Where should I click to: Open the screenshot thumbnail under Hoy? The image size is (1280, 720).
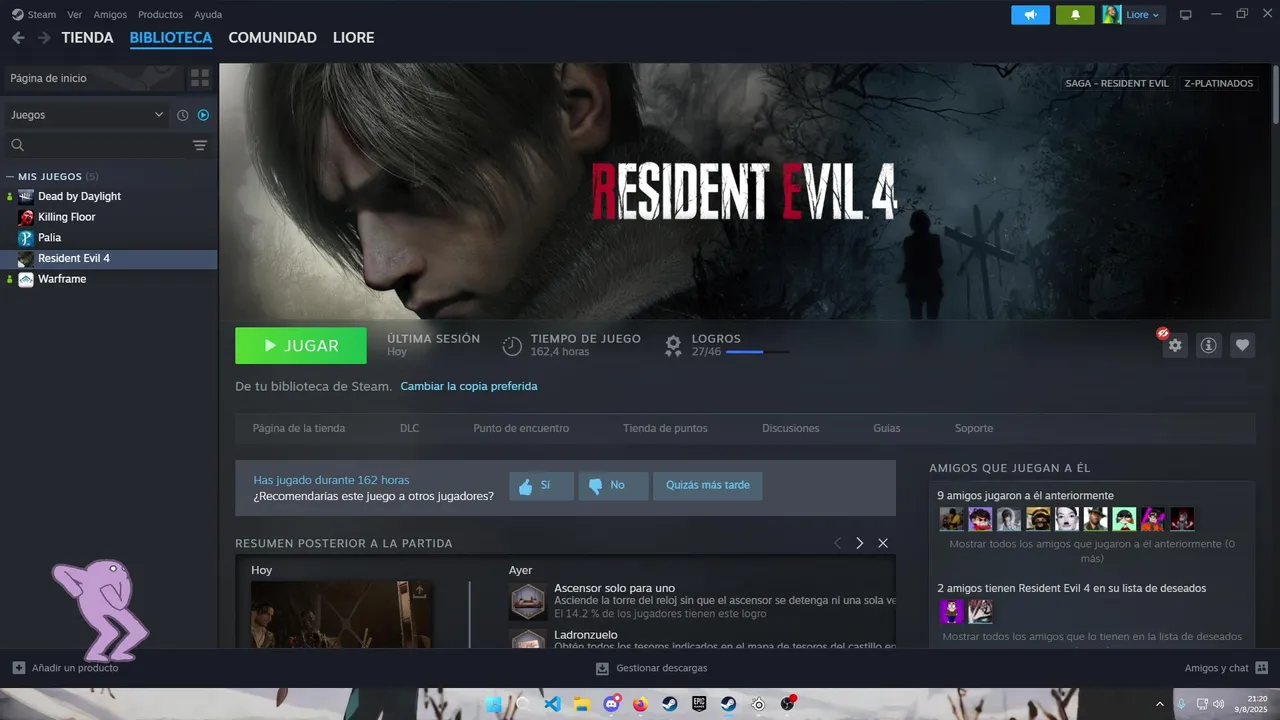342,614
